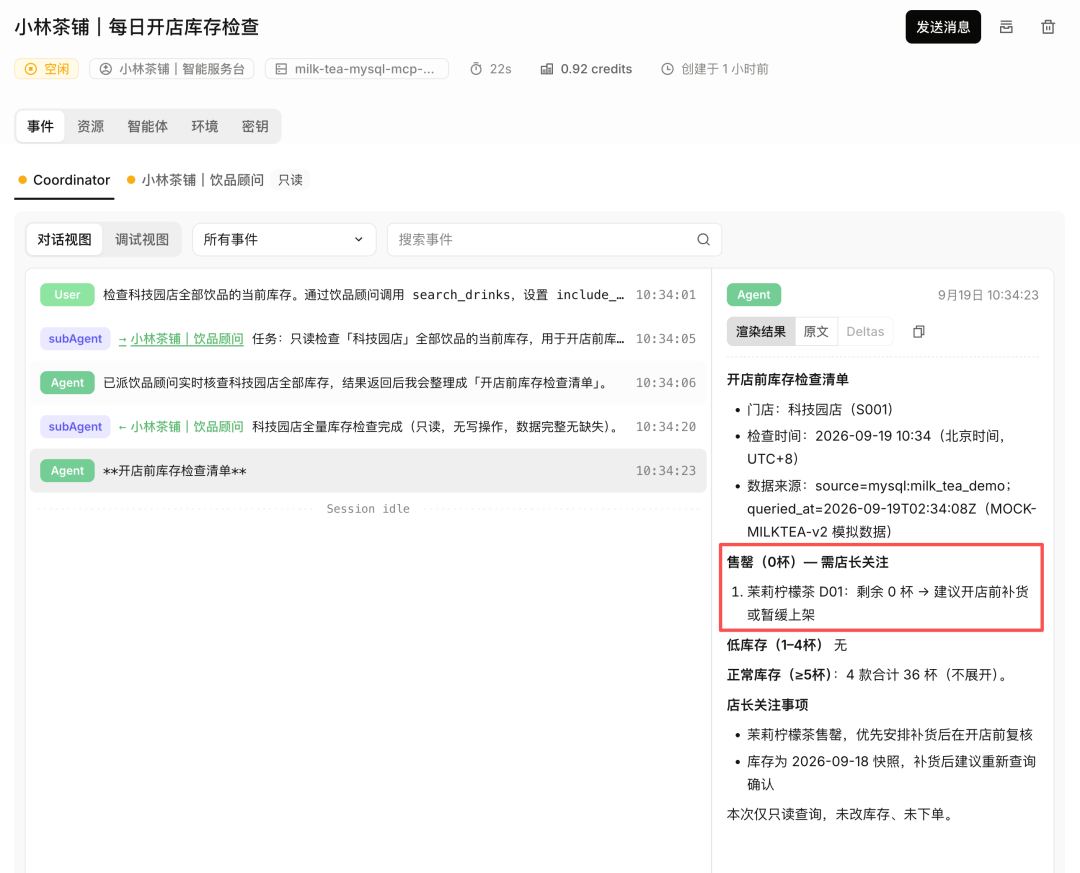Switch to the Deltas view tab

point(864,331)
